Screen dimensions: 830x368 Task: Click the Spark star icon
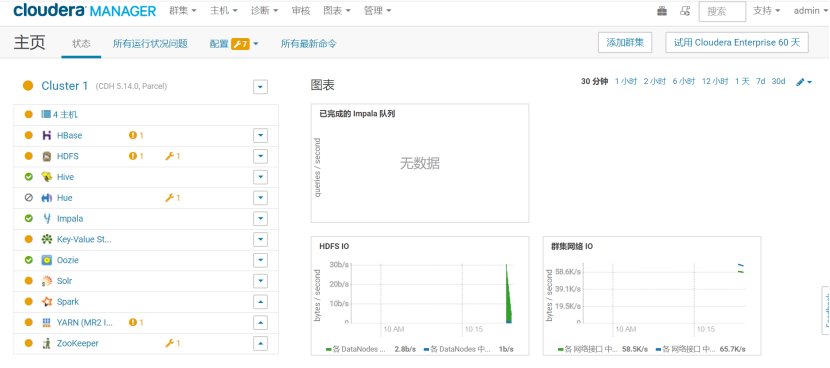47,302
